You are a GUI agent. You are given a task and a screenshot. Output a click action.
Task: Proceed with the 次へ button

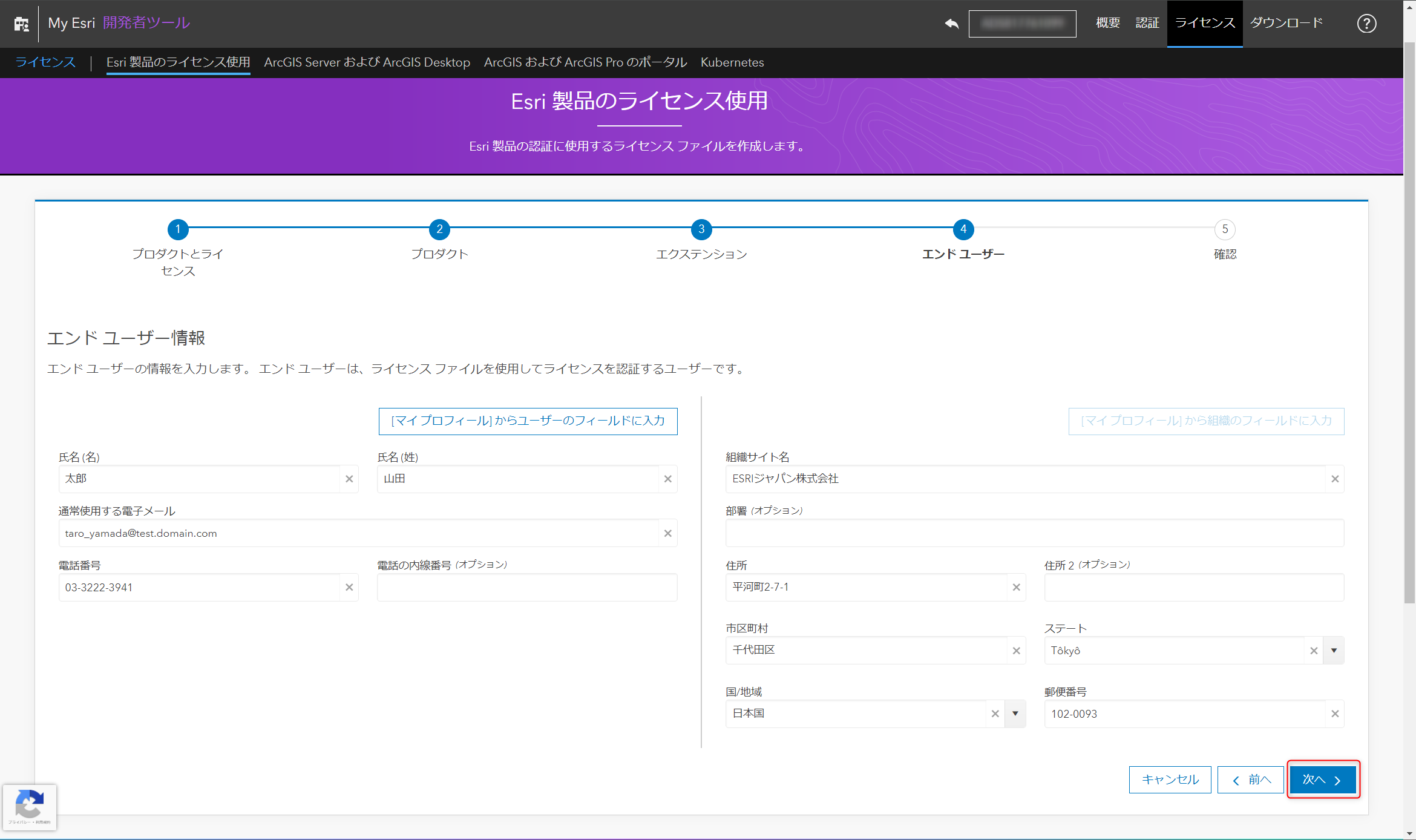pyautogui.click(x=1323, y=779)
